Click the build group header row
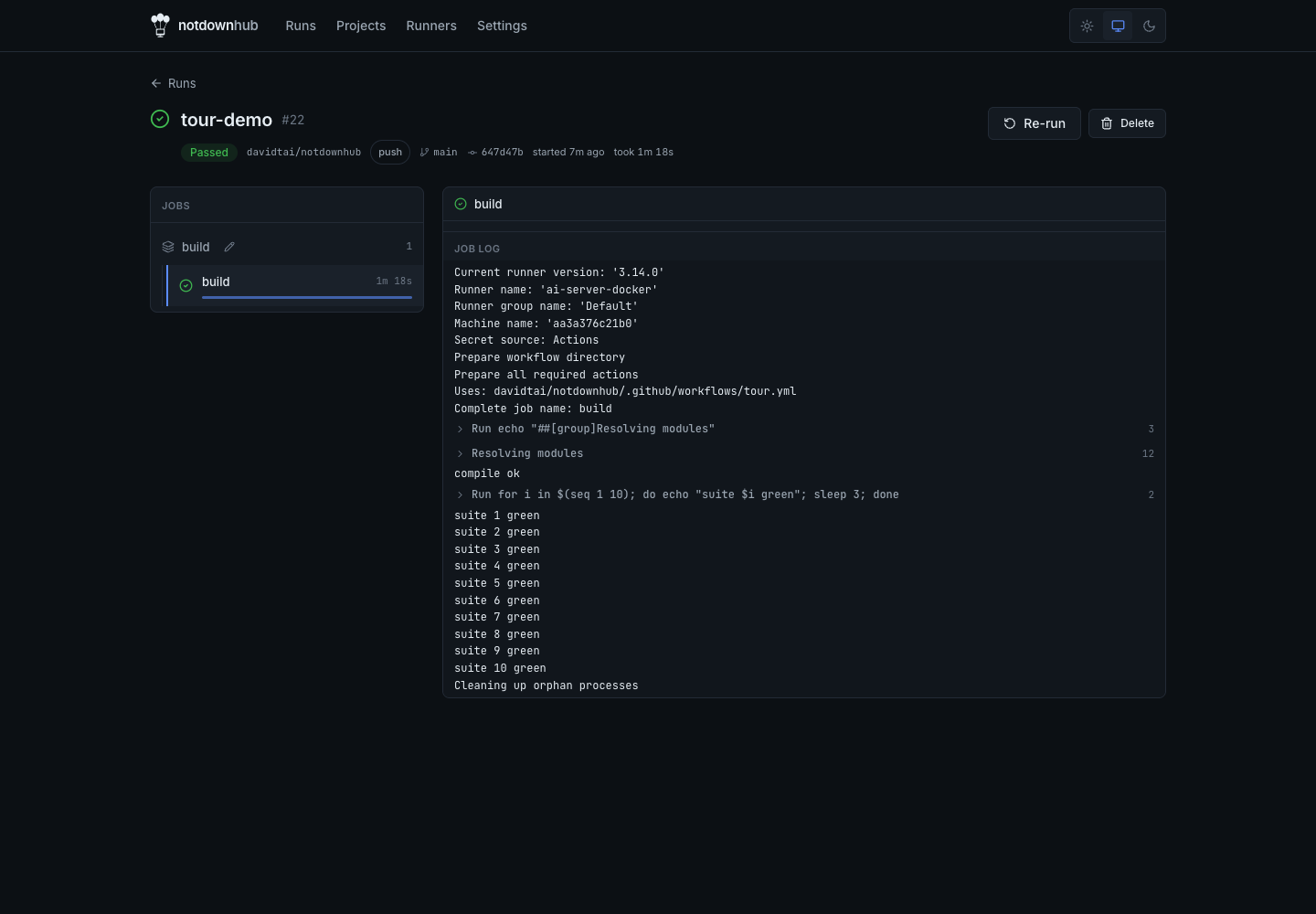The height and width of the screenshot is (914, 1316). 287,247
